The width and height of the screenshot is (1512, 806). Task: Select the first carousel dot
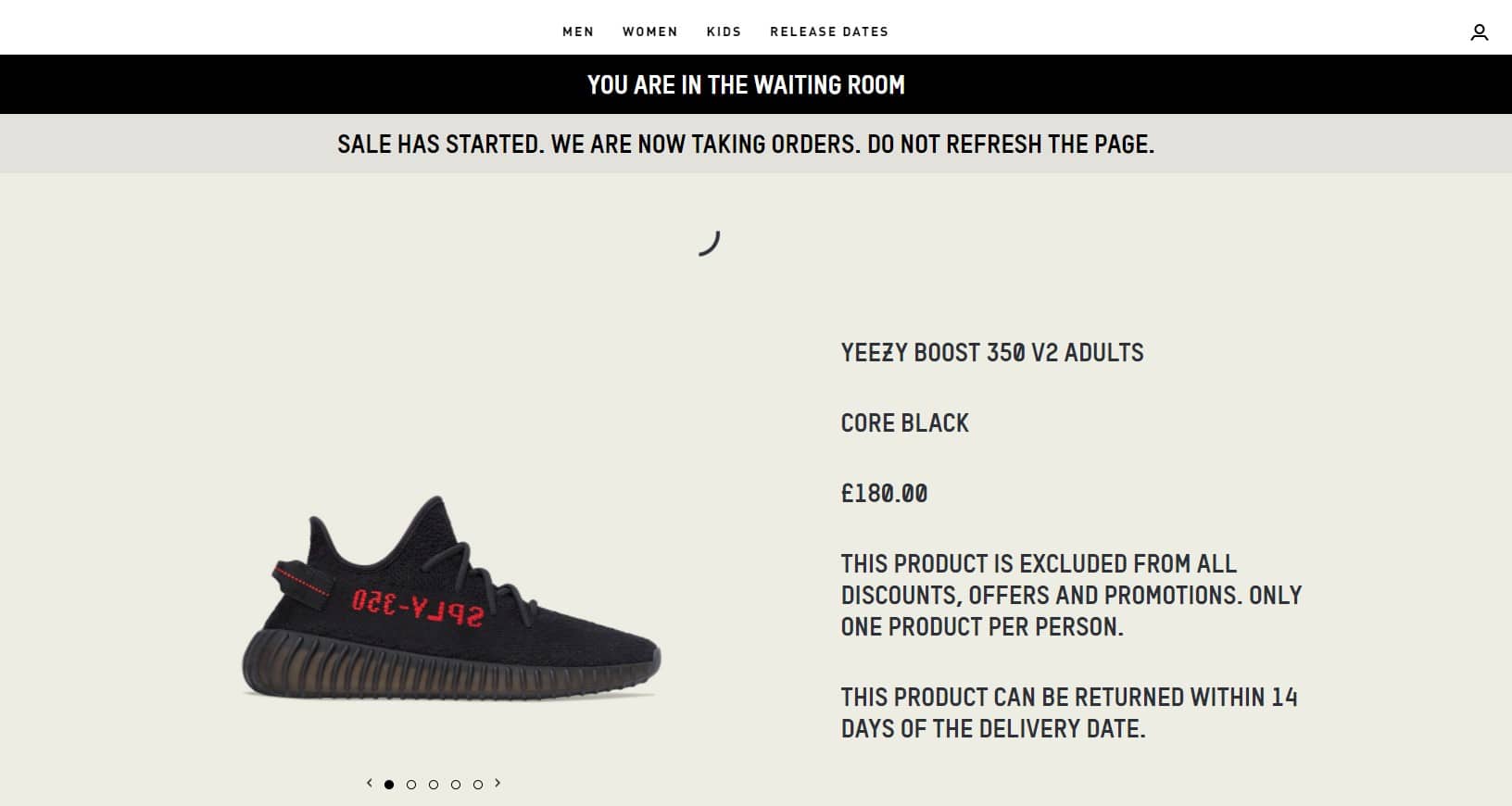click(389, 785)
